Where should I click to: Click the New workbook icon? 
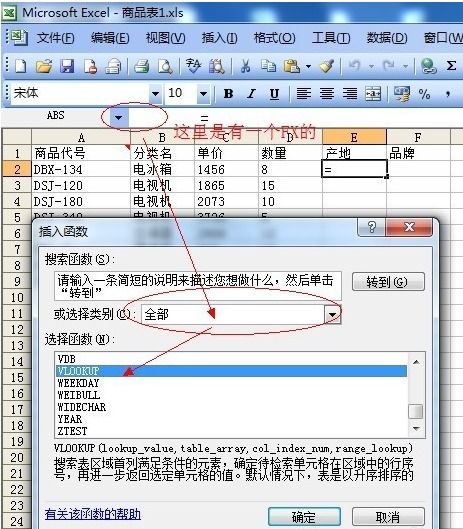(21, 66)
